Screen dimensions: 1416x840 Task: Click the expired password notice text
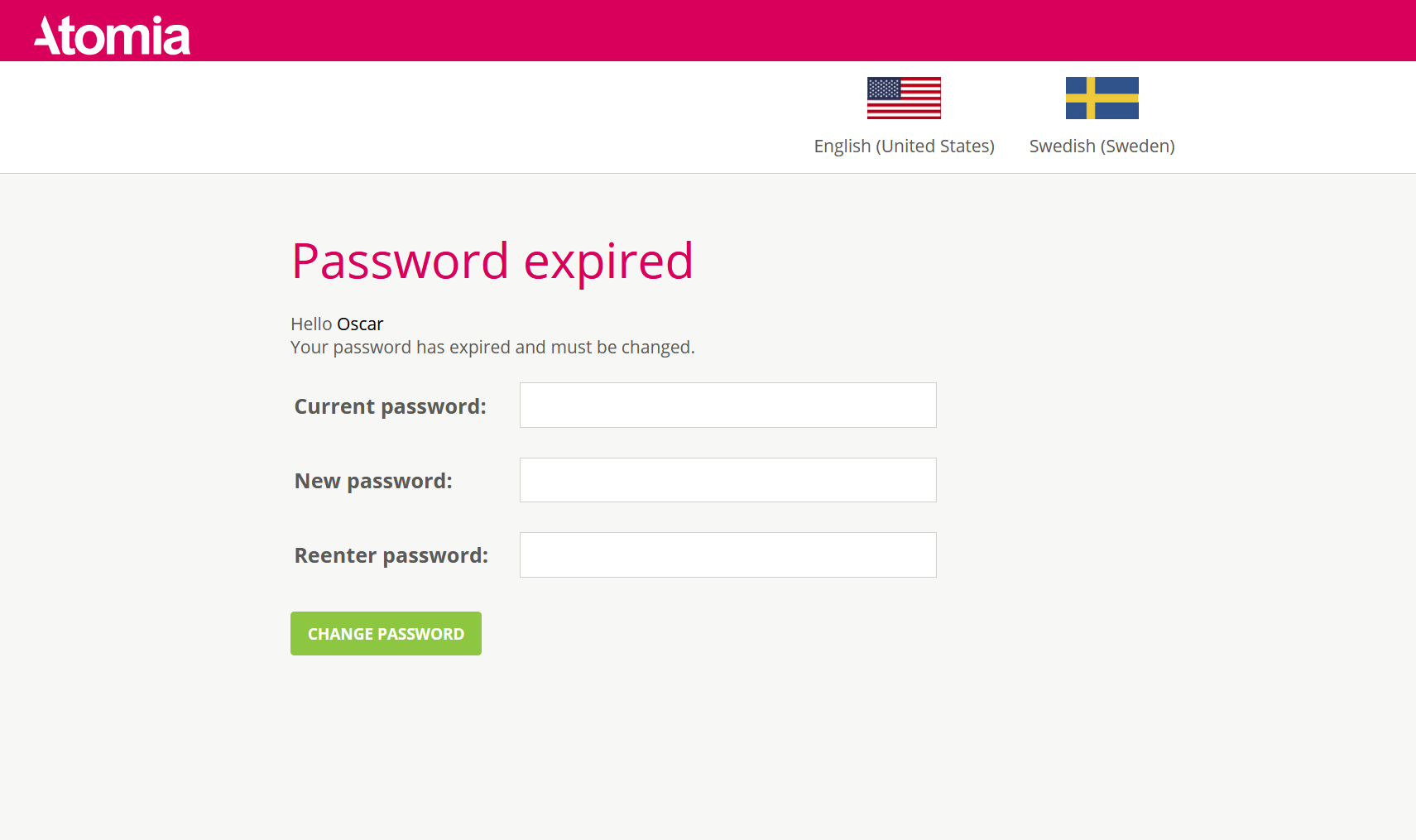pos(492,347)
